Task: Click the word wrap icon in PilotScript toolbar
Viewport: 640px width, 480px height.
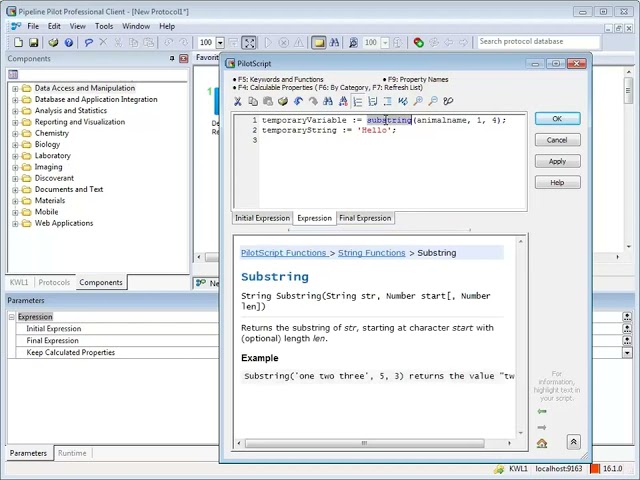Action: (x=373, y=101)
